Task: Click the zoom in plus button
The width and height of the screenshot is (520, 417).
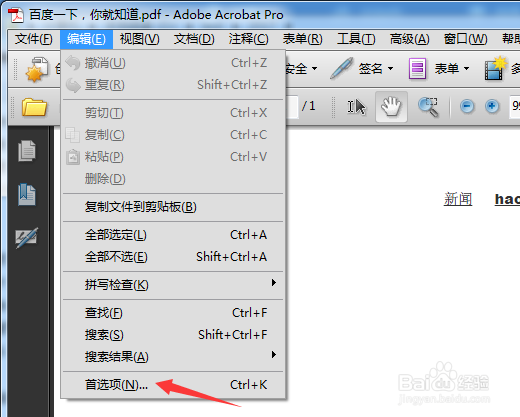Action: [492, 107]
